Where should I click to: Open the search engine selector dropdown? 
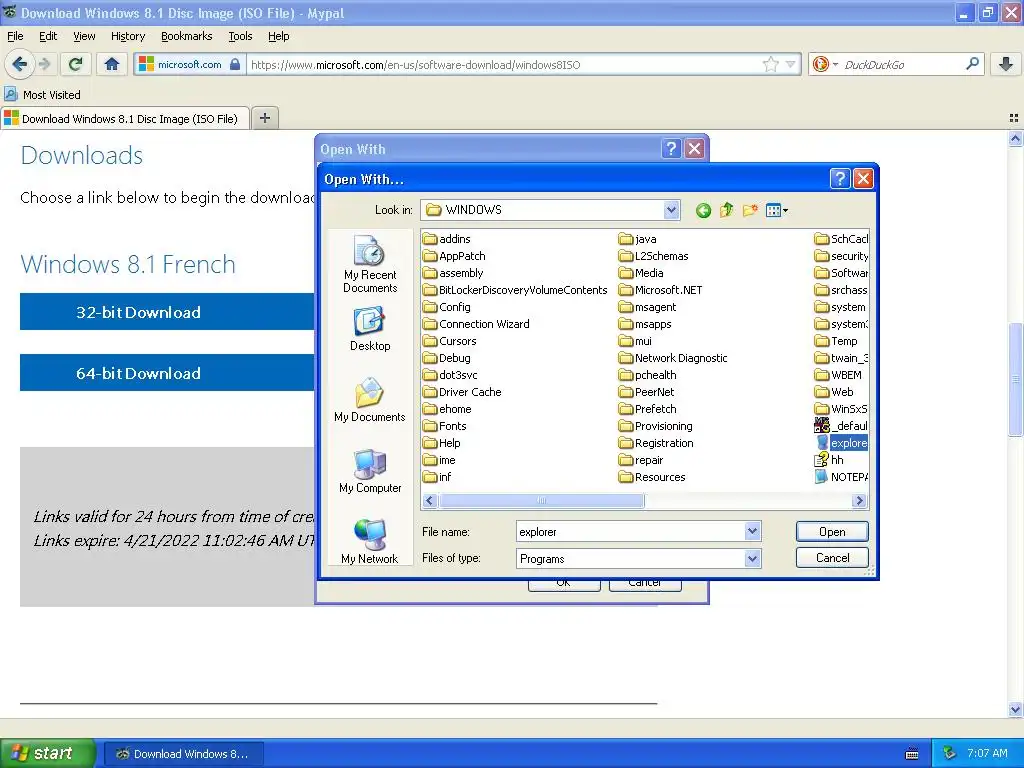[824, 64]
